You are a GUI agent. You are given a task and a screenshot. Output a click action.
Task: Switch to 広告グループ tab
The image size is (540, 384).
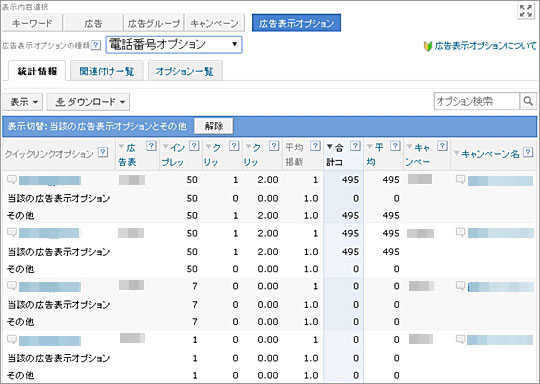tap(154, 23)
